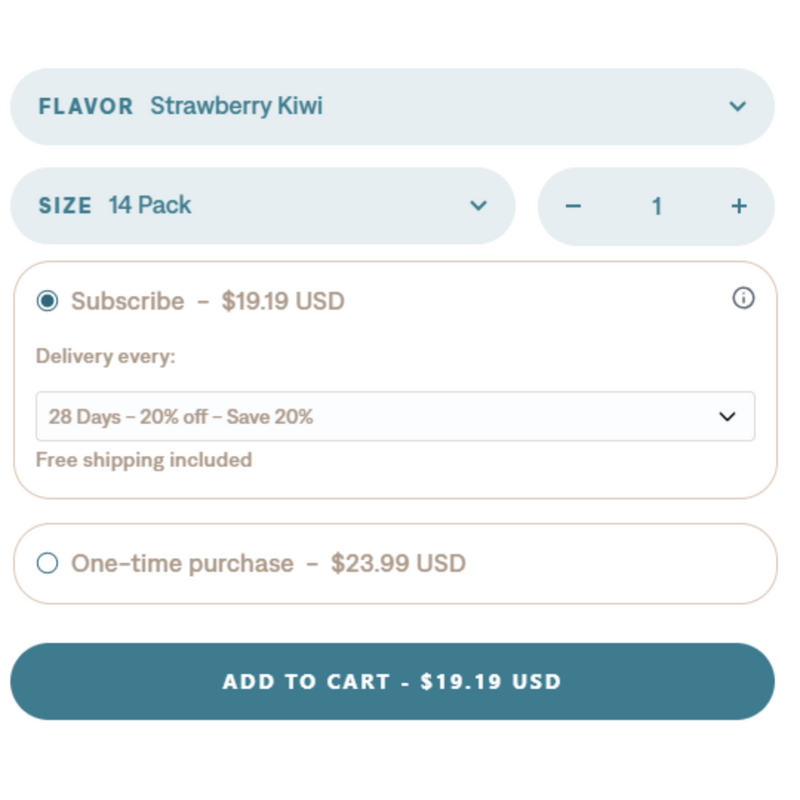Viewport: 800px width, 800px height.
Task: Decrease quantity with the minus icon
Action: click(x=573, y=206)
